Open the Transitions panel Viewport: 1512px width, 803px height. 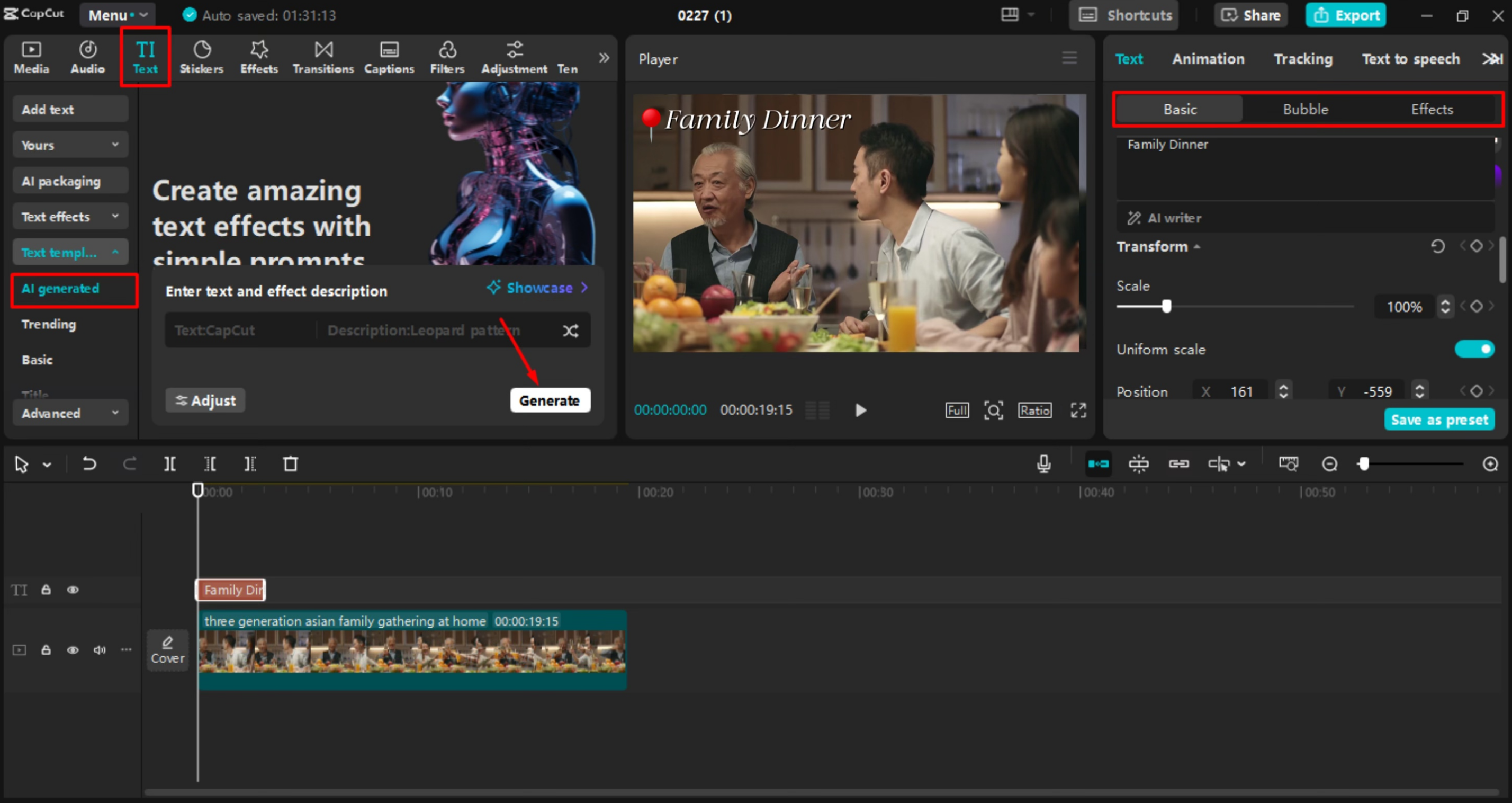click(323, 57)
